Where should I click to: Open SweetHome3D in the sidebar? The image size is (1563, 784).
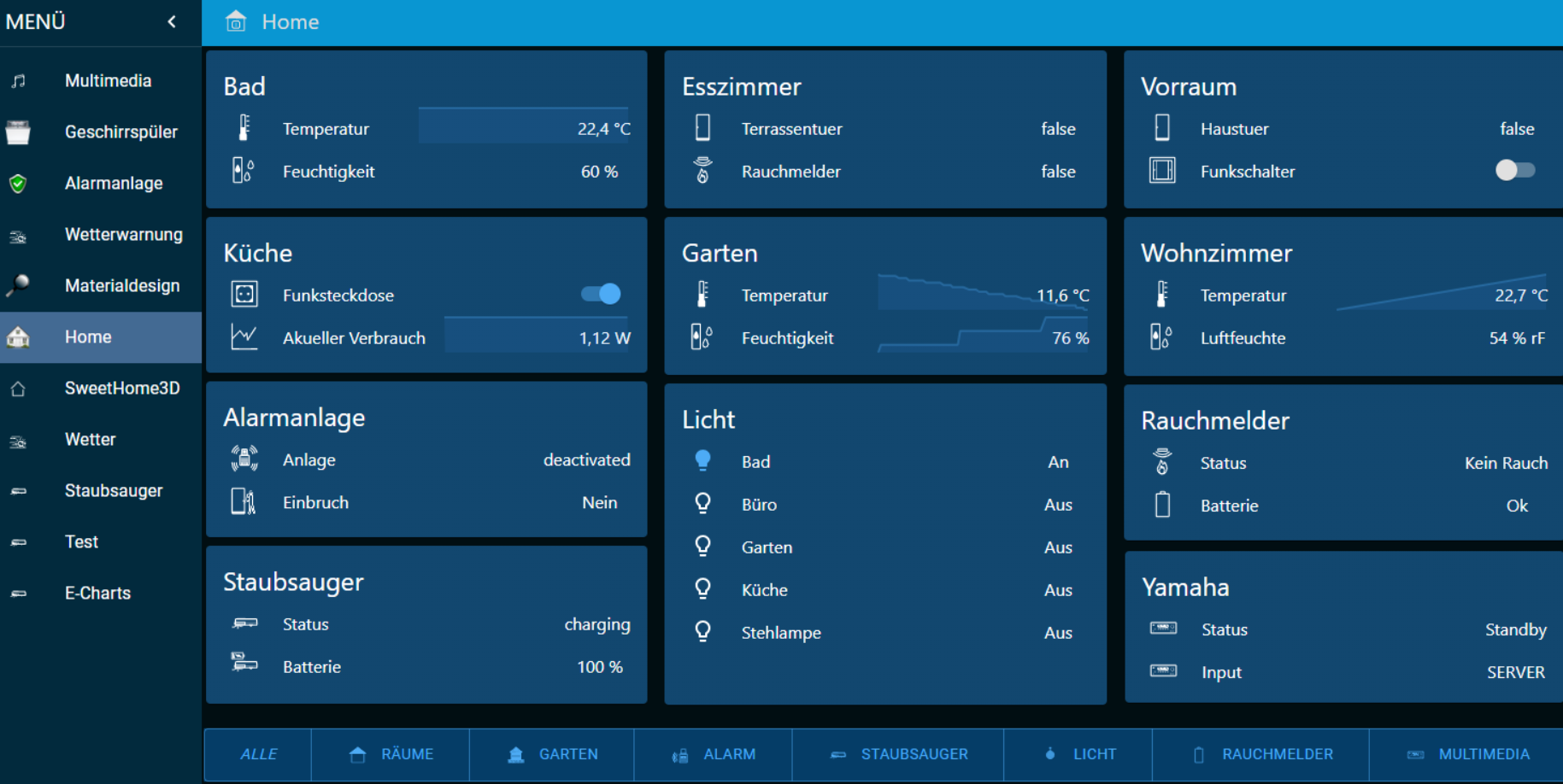[101, 389]
